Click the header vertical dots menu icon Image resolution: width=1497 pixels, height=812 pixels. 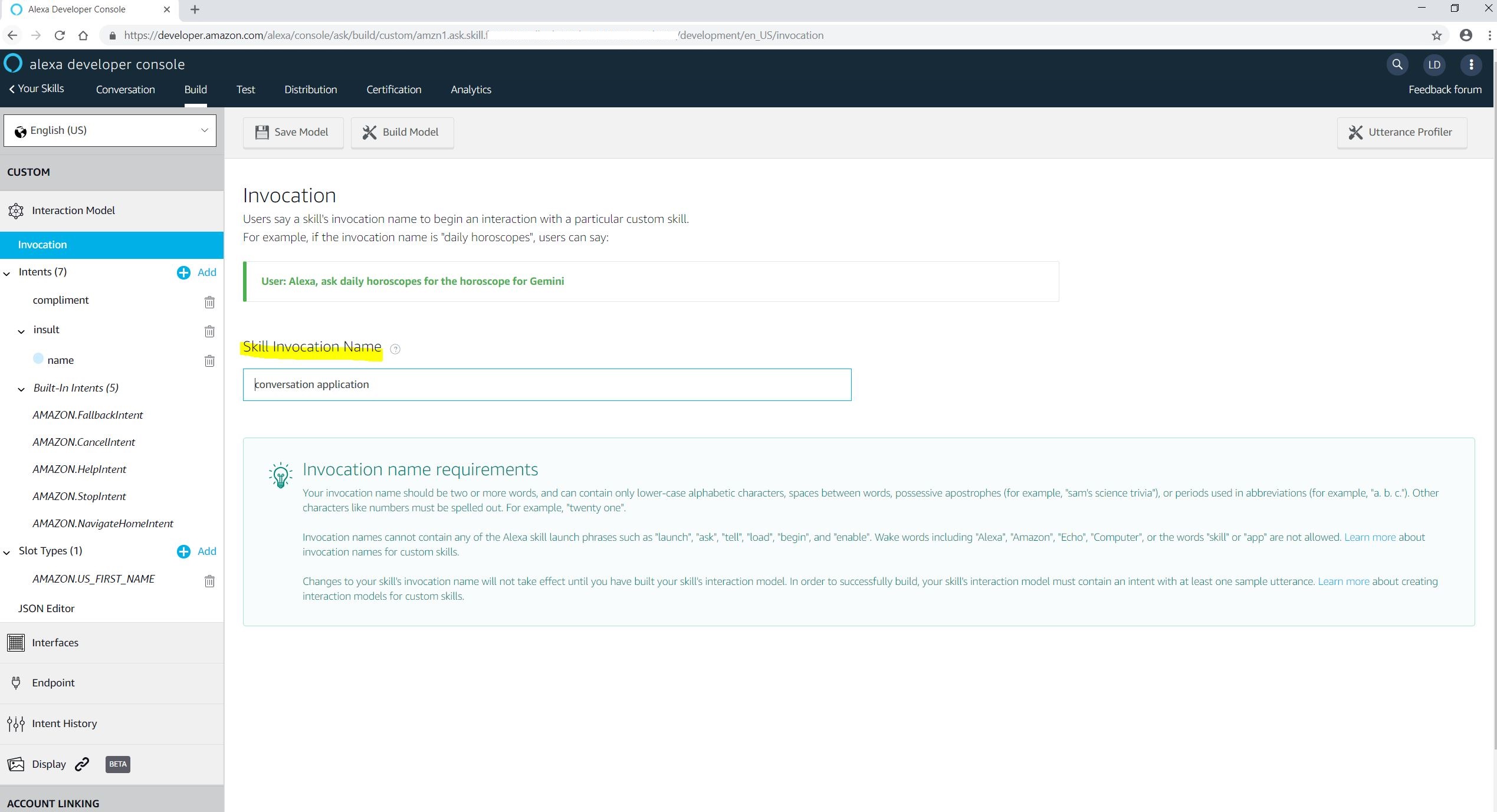[x=1471, y=64]
